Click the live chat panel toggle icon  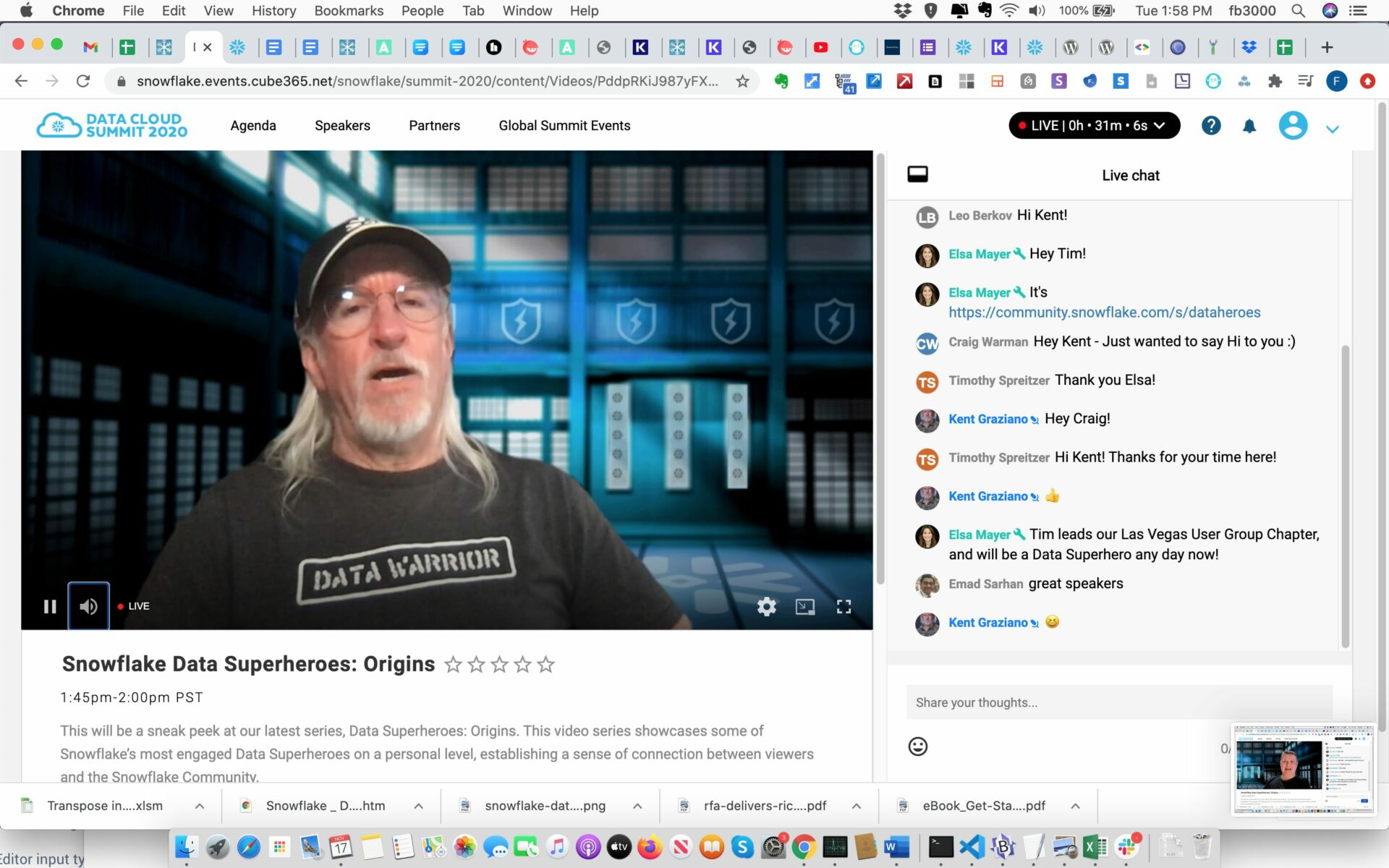pos(918,173)
